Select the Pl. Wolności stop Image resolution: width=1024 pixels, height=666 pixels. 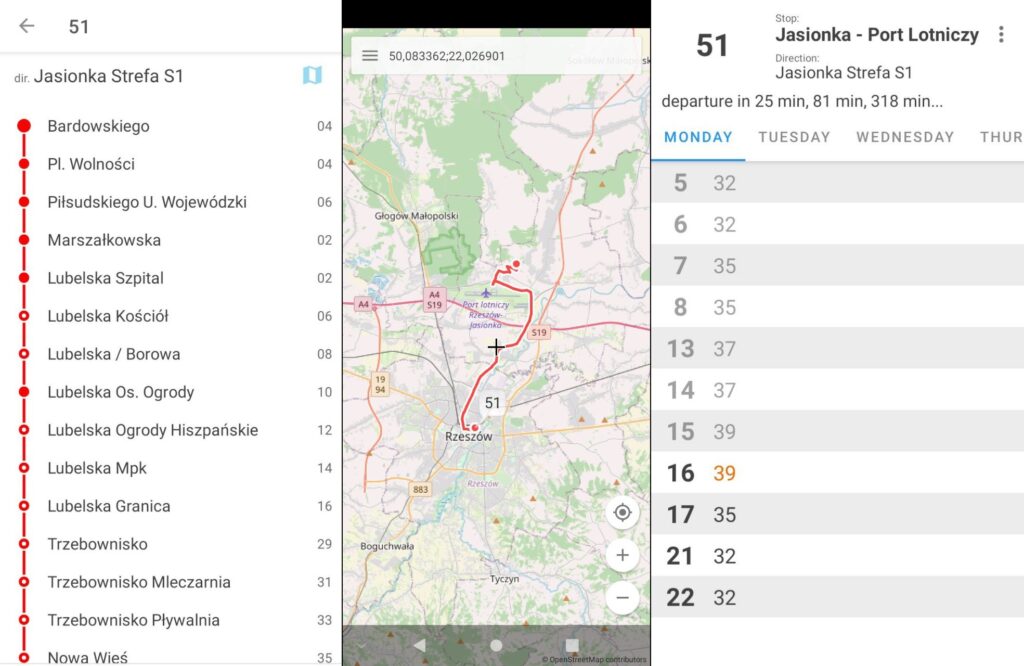(x=170, y=164)
